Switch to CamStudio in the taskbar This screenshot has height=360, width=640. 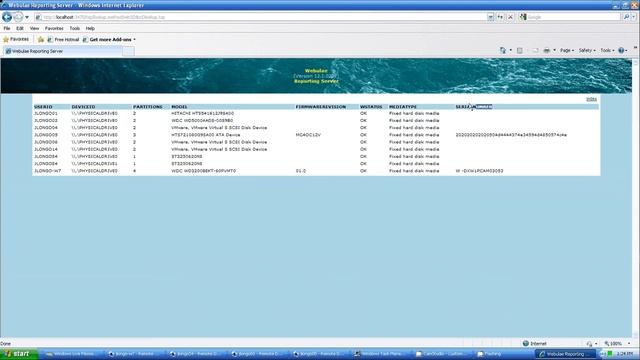(x=442, y=354)
